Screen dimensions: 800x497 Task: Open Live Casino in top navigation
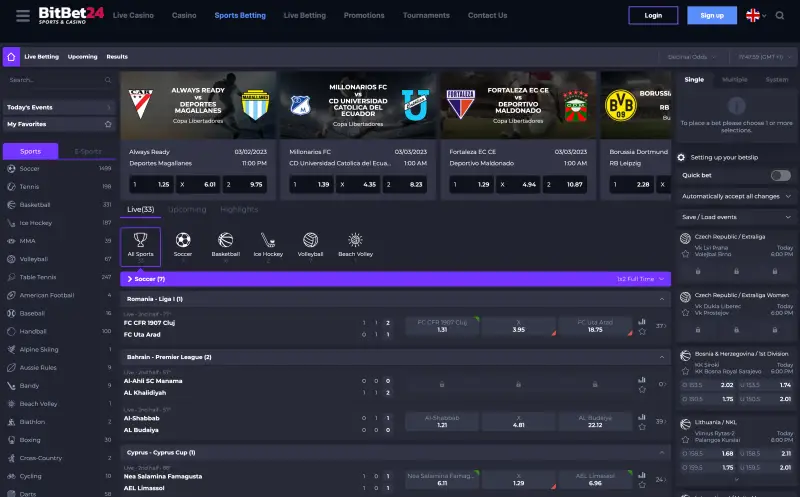pyautogui.click(x=133, y=15)
